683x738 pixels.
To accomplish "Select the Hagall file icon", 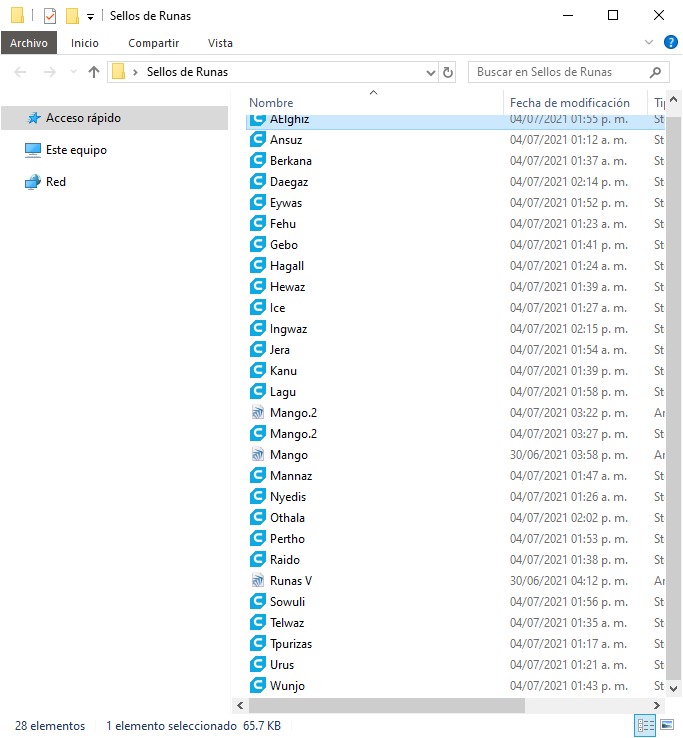I will (257, 265).
